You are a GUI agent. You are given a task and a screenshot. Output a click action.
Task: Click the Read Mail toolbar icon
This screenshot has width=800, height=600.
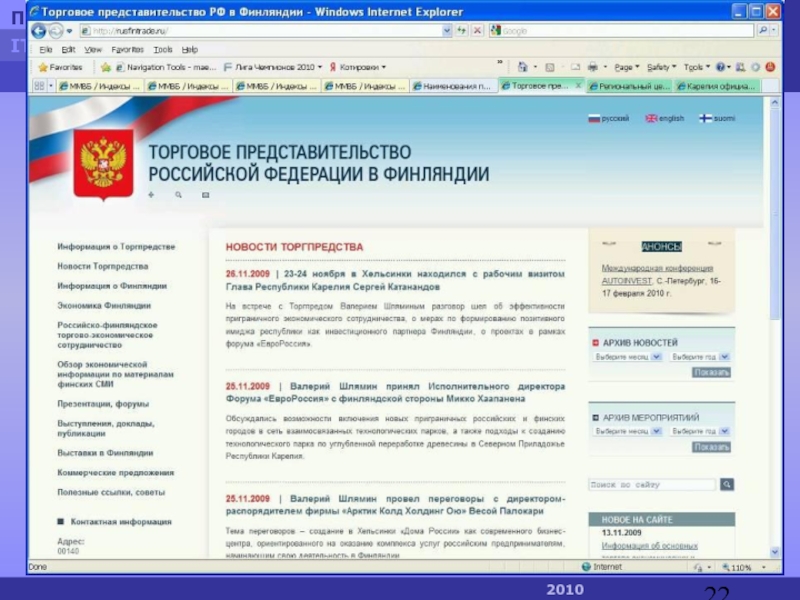point(575,67)
